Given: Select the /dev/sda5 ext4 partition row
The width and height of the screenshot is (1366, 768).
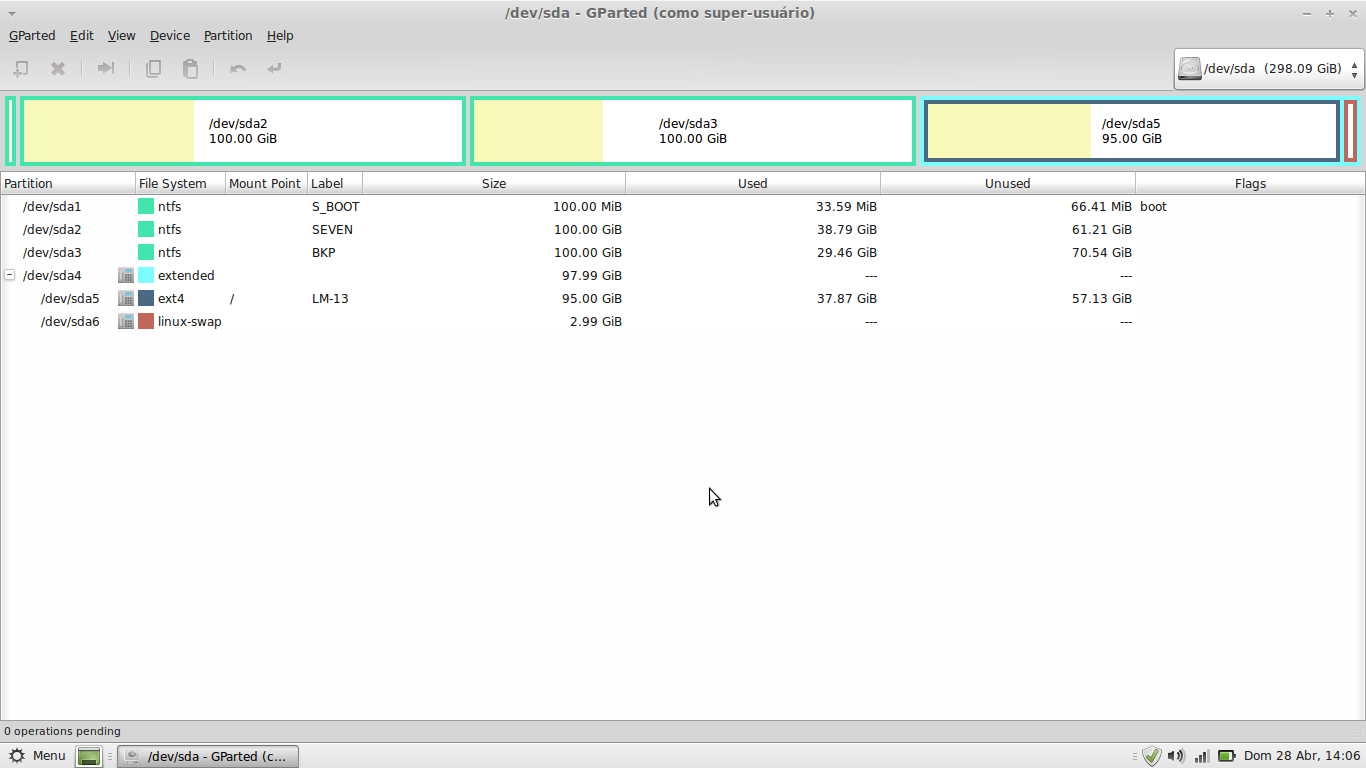Looking at the screenshot, I should coord(683,298).
